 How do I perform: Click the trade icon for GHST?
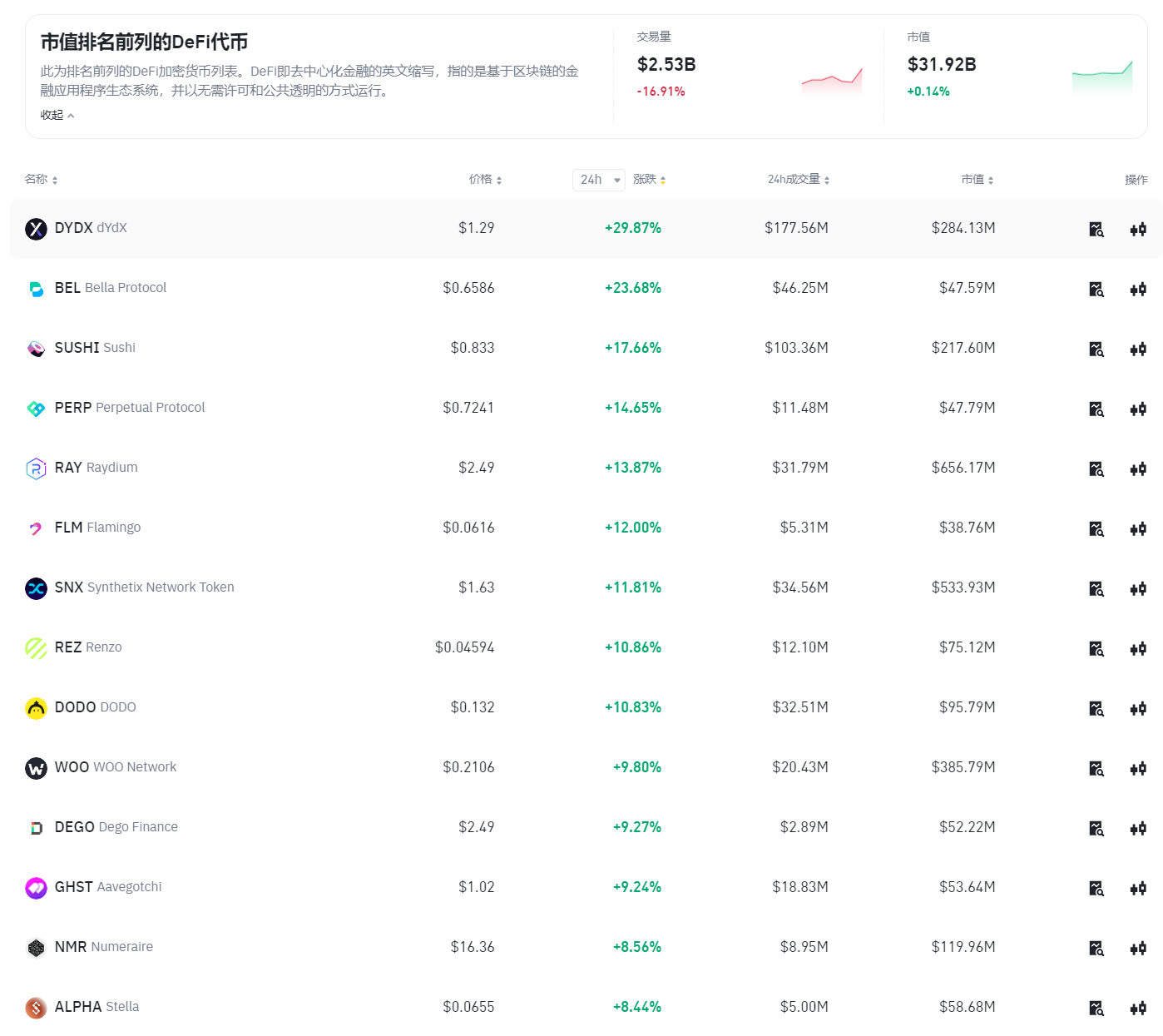(x=1138, y=888)
